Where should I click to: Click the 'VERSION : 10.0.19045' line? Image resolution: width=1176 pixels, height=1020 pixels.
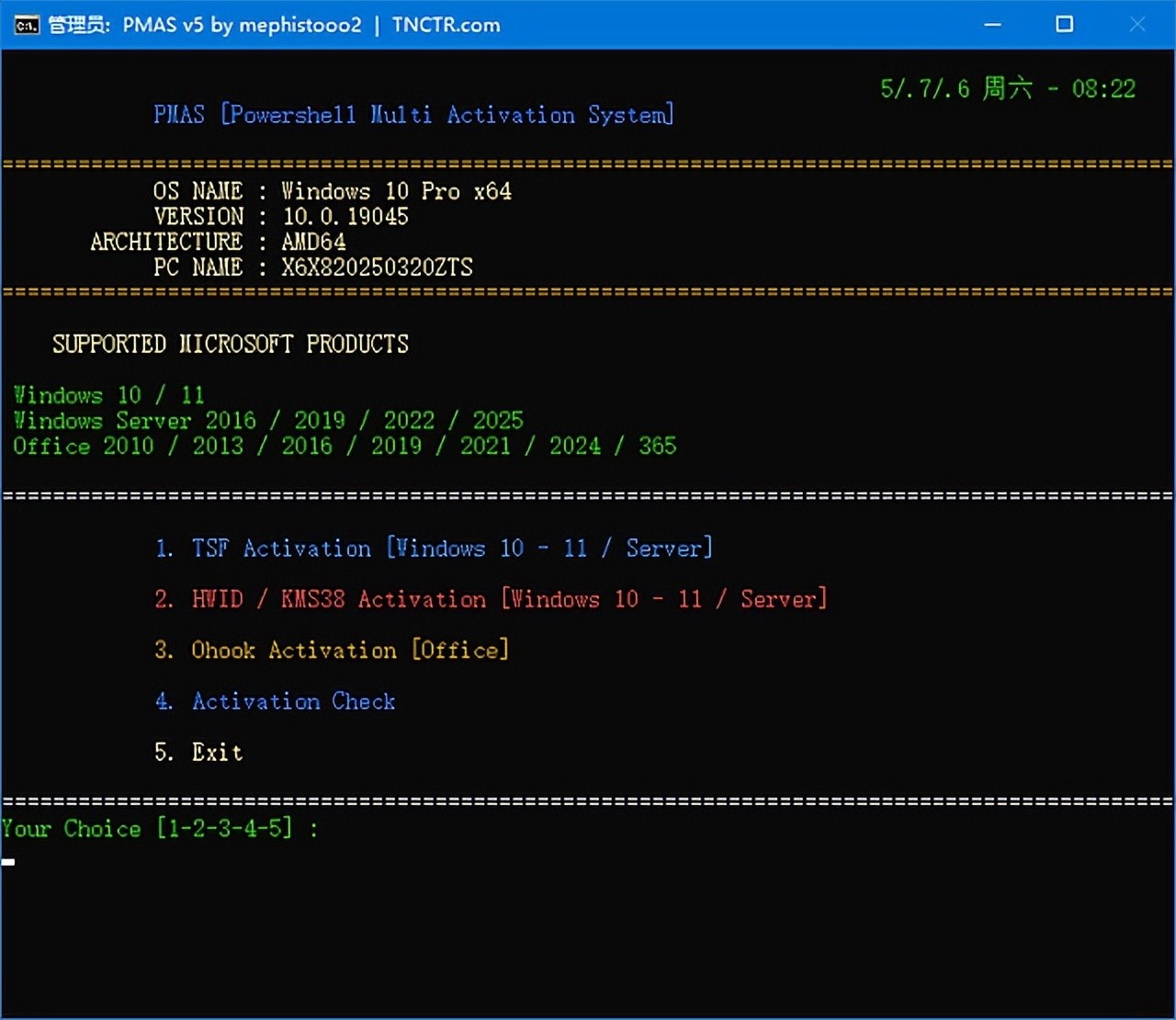click(281, 217)
